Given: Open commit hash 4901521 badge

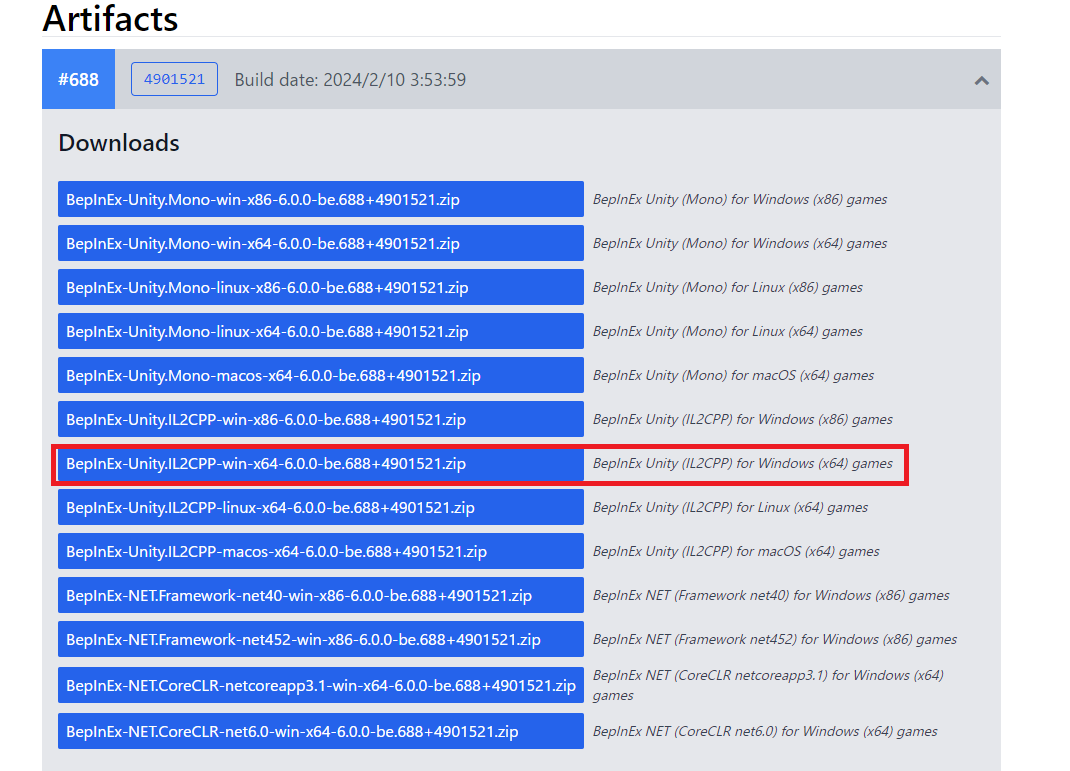Looking at the screenshot, I should tap(174, 79).
